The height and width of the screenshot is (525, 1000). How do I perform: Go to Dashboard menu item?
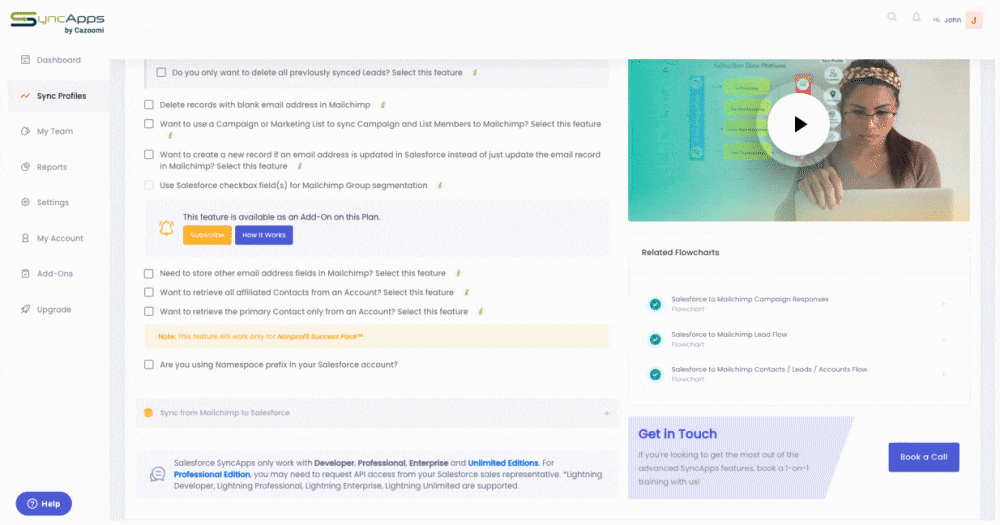pos(59,60)
